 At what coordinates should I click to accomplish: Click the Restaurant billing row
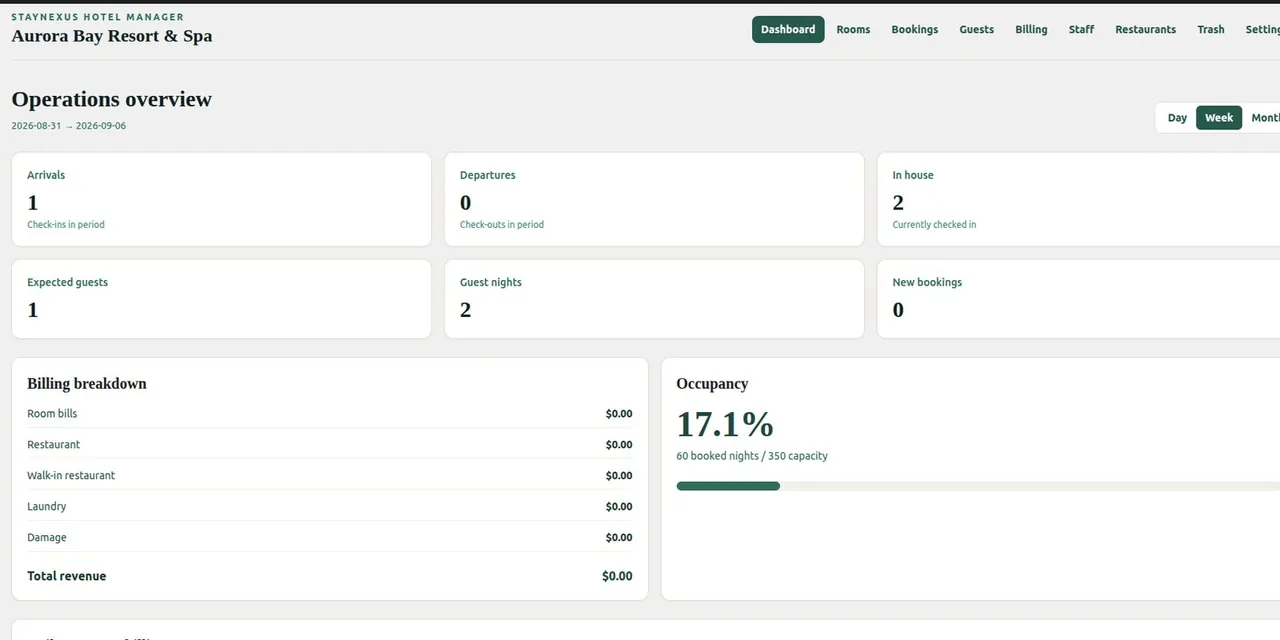coord(330,444)
